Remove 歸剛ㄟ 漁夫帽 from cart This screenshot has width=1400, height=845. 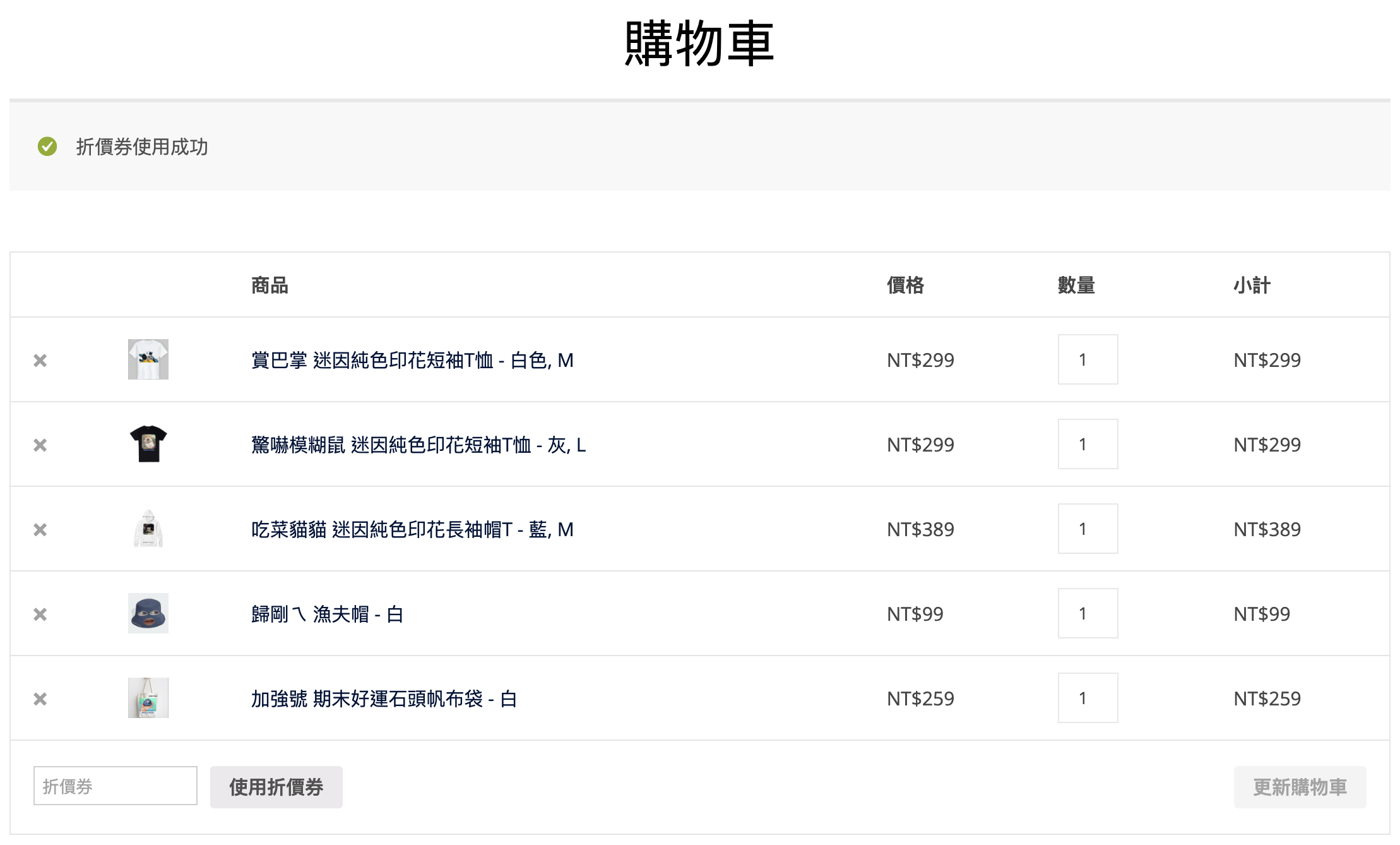click(40, 614)
